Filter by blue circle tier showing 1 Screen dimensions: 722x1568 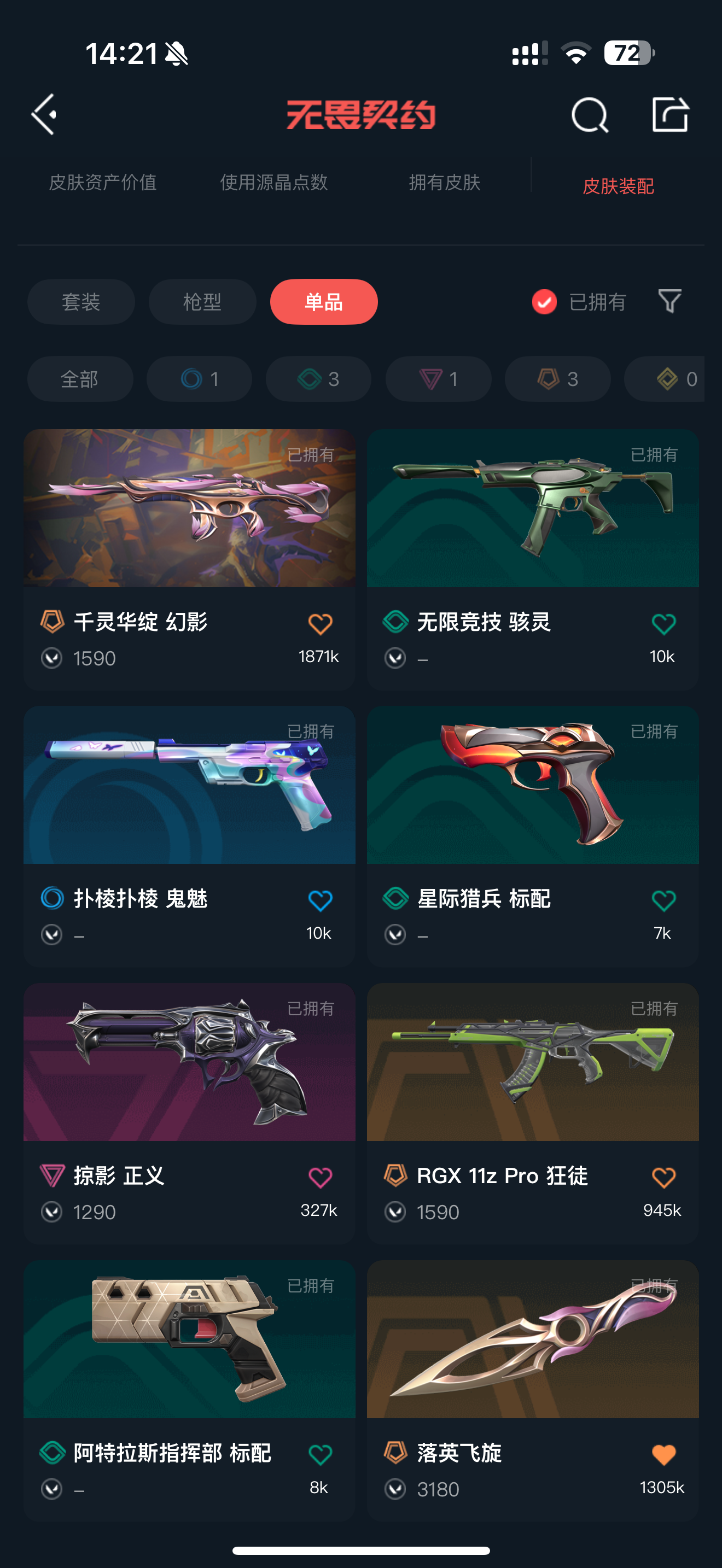199,379
